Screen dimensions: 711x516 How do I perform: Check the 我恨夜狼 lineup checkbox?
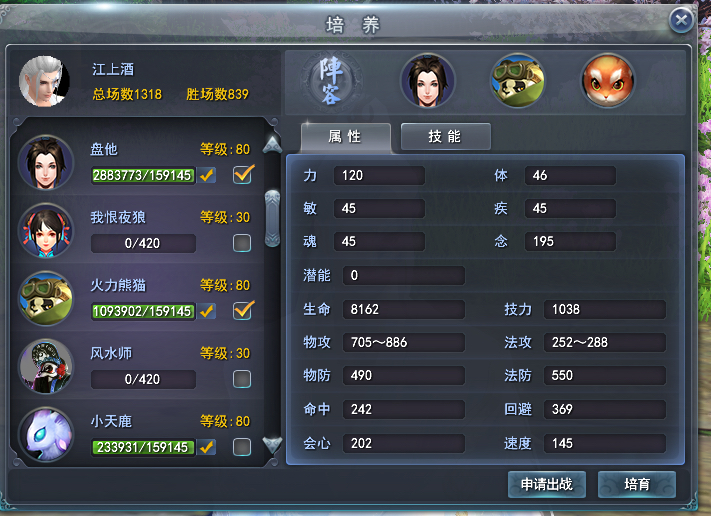(x=242, y=243)
